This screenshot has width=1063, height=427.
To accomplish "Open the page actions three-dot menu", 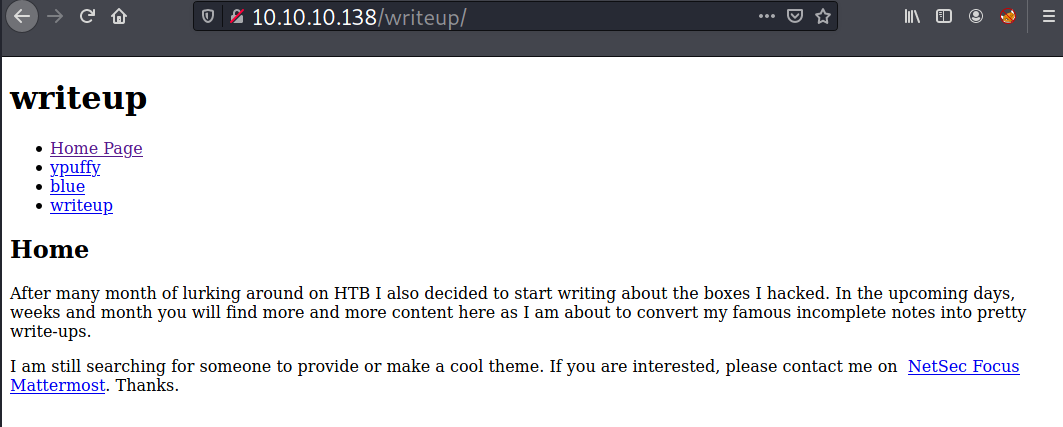I will 766,16.
